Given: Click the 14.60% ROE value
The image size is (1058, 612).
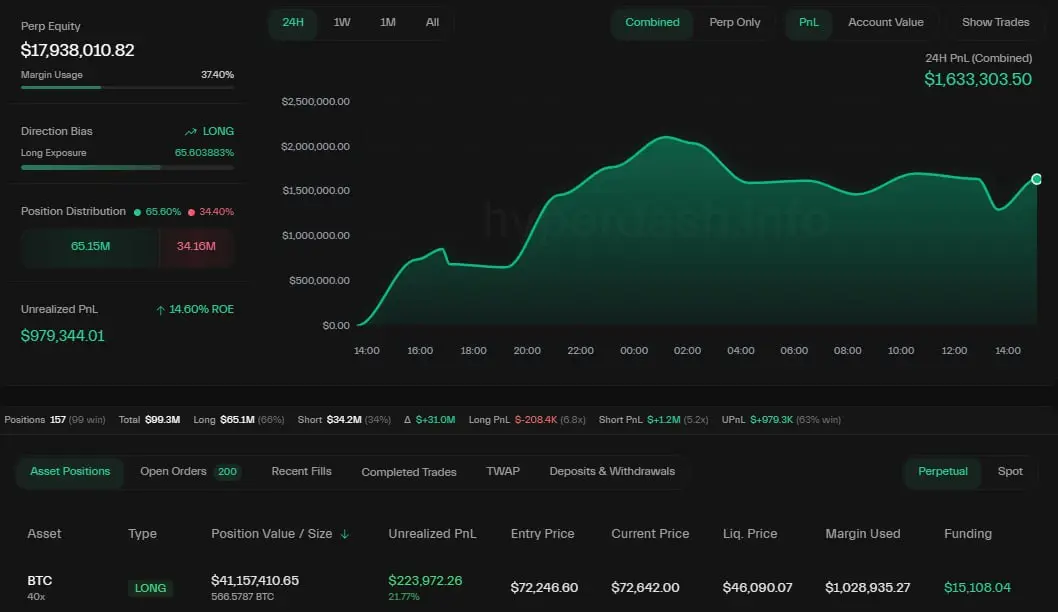Looking at the screenshot, I should (201, 309).
